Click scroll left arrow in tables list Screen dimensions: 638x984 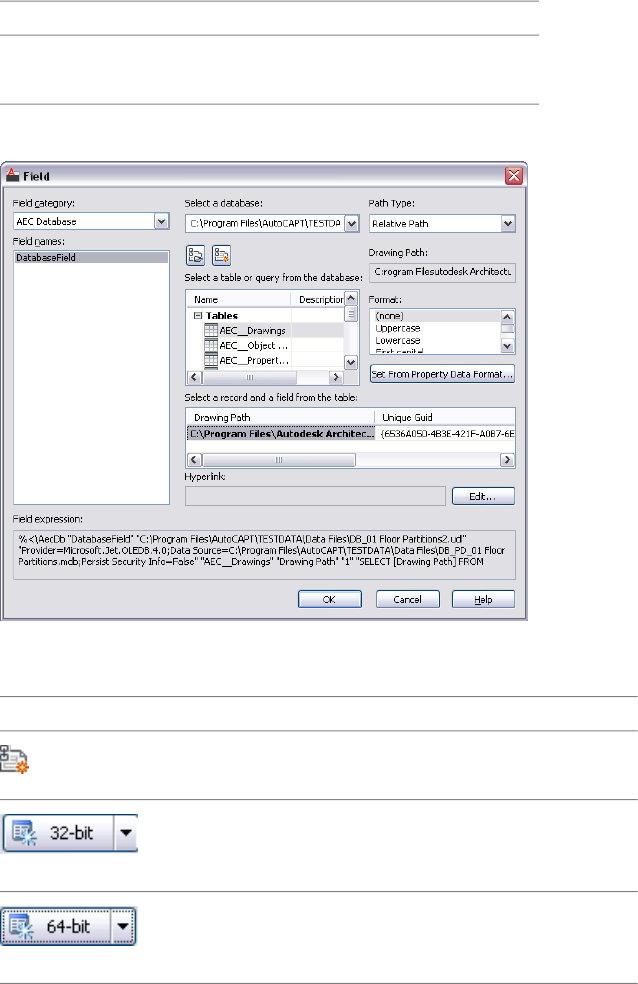click(194, 377)
